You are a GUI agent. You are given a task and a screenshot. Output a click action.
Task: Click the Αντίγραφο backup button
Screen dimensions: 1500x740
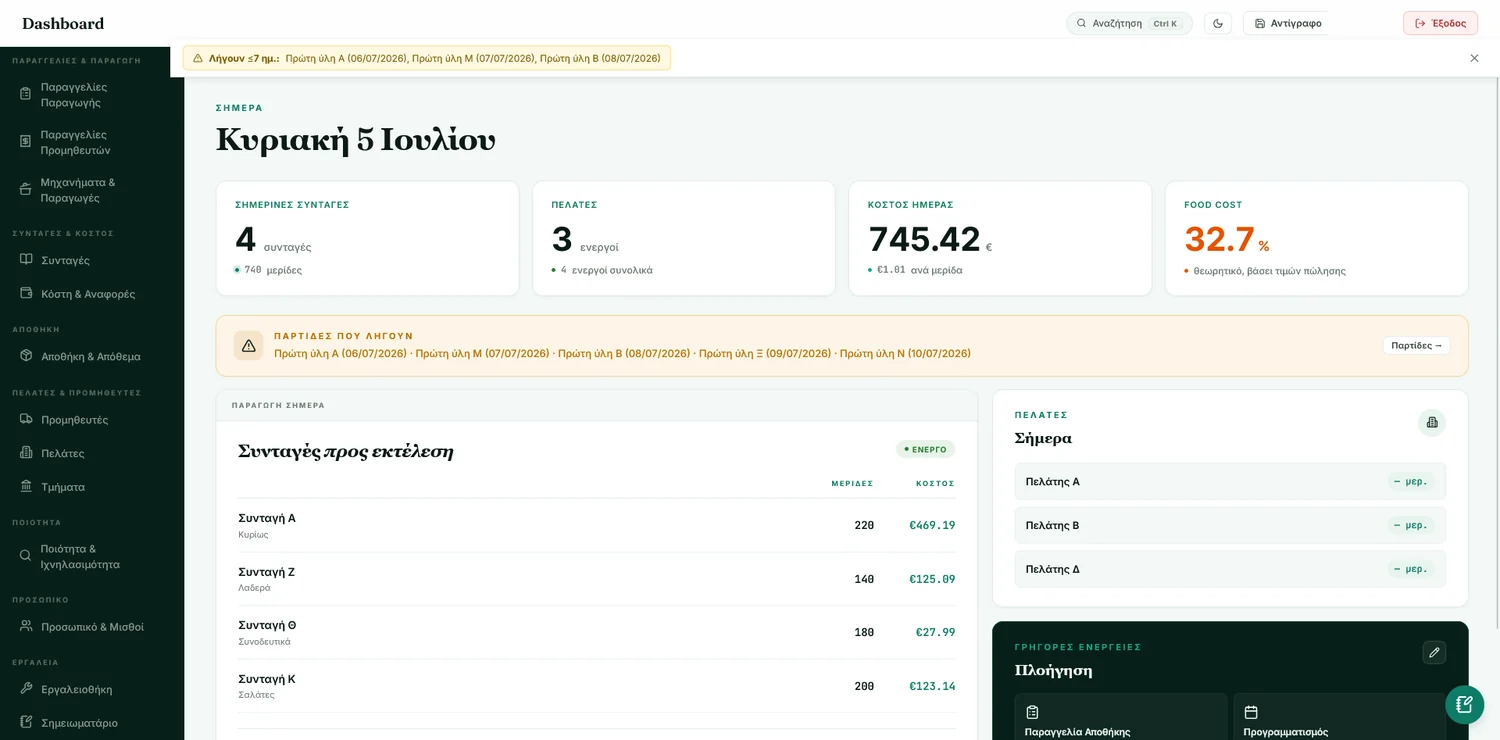click(x=1287, y=23)
